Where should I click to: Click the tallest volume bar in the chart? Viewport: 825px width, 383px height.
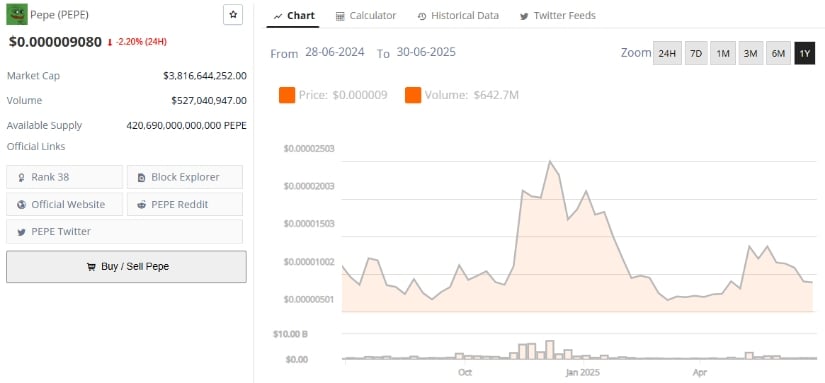tap(550, 350)
